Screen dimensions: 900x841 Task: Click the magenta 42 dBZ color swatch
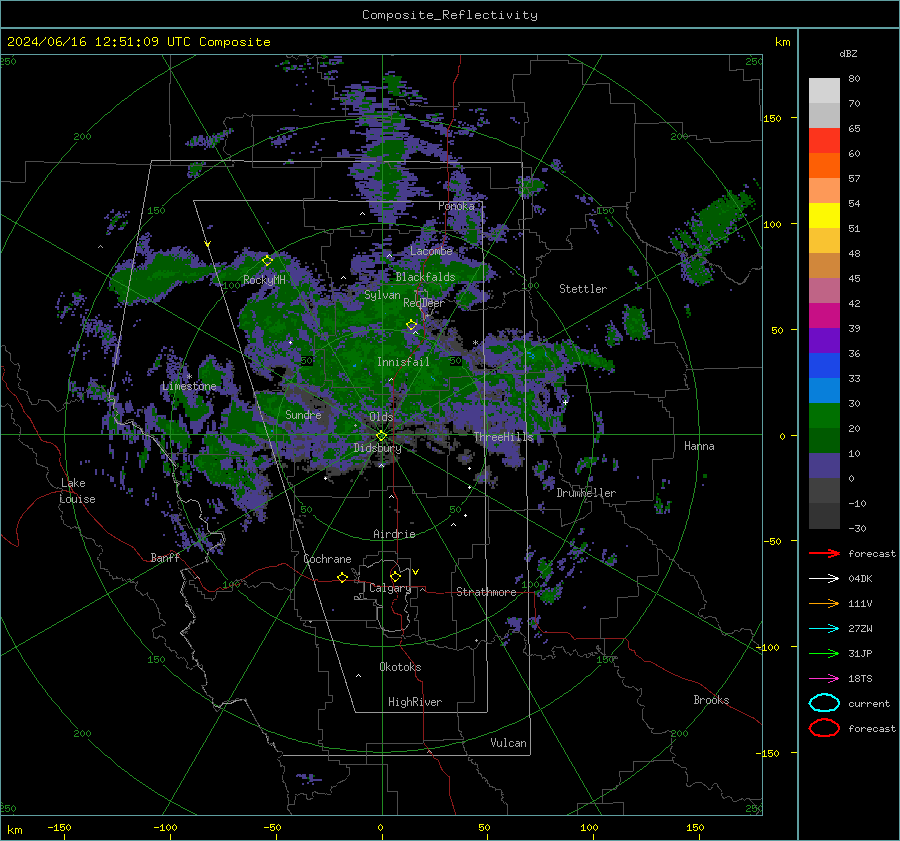tap(824, 315)
